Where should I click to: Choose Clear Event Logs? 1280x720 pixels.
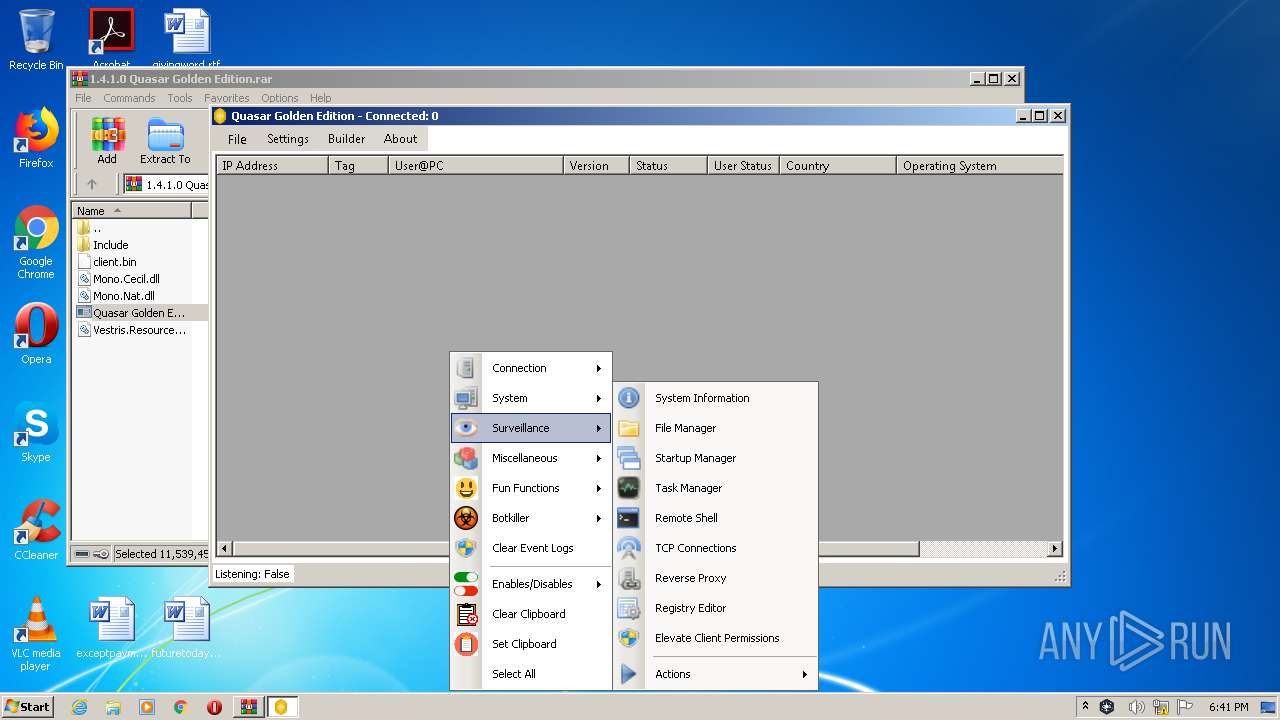point(531,548)
